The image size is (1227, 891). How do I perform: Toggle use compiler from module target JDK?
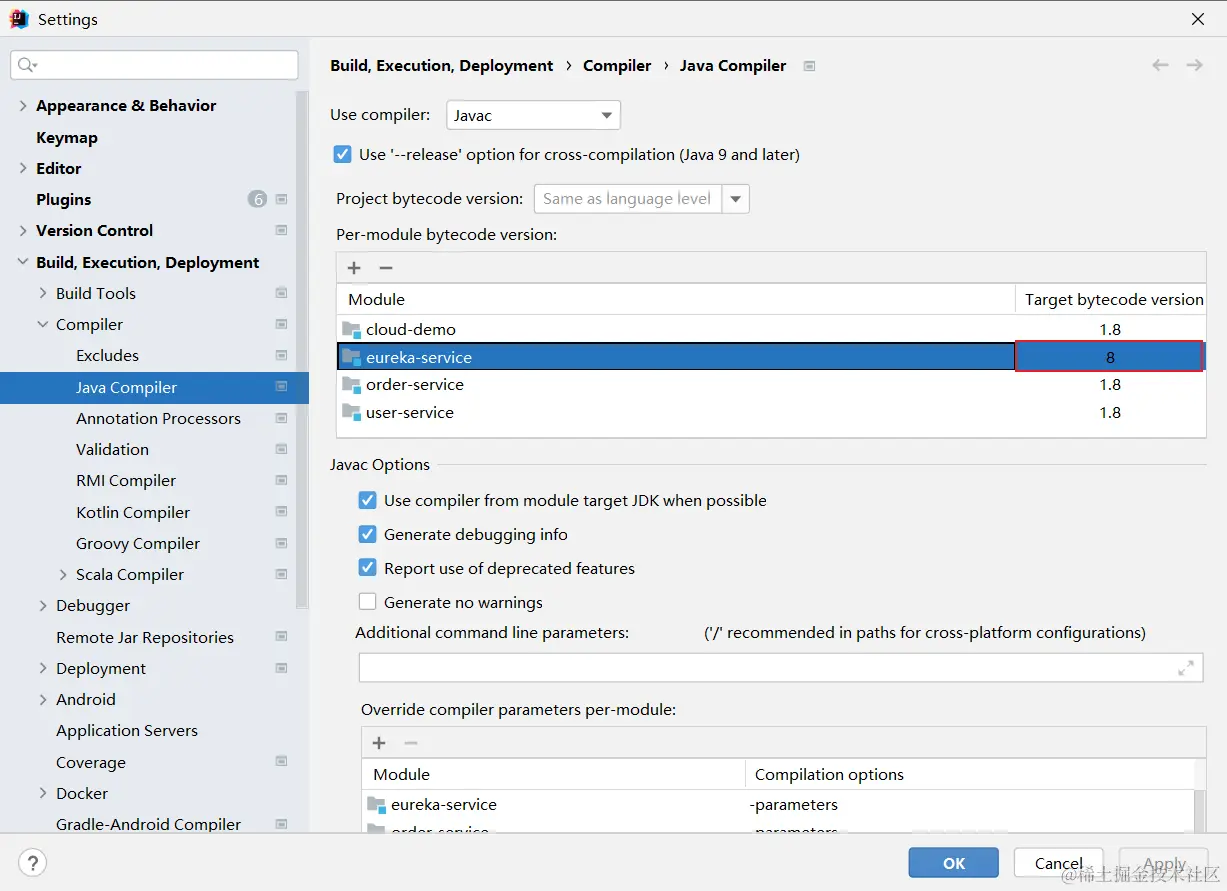367,500
